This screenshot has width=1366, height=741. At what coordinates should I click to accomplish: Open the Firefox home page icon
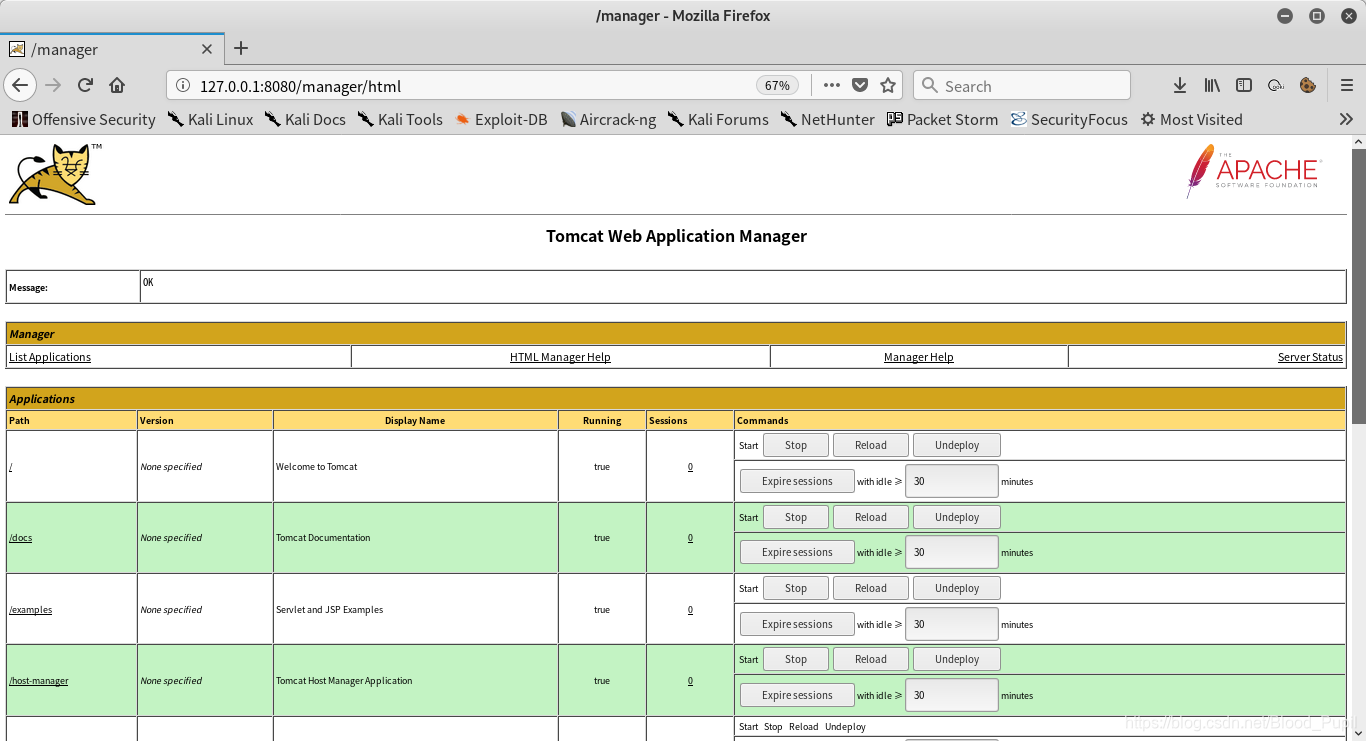(117, 85)
